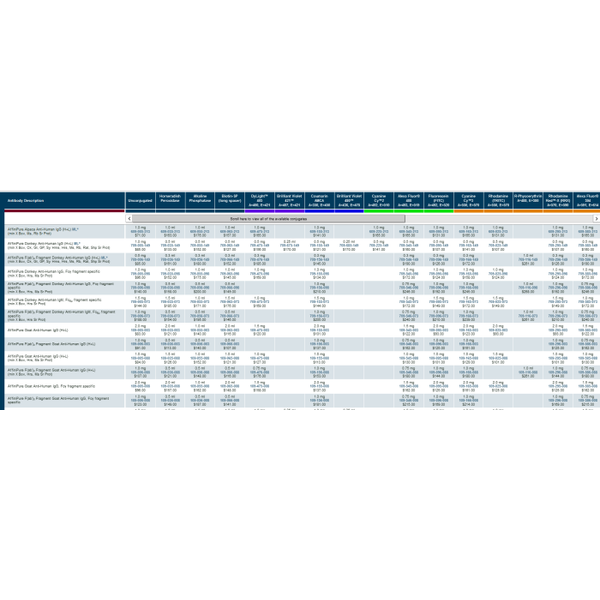Image resolution: width=600 pixels, height=600 pixels.
Task: Open the F(ab')2 Donkey IgG Fcγ row Horseradish Peroxidase code
Action: 170,288
